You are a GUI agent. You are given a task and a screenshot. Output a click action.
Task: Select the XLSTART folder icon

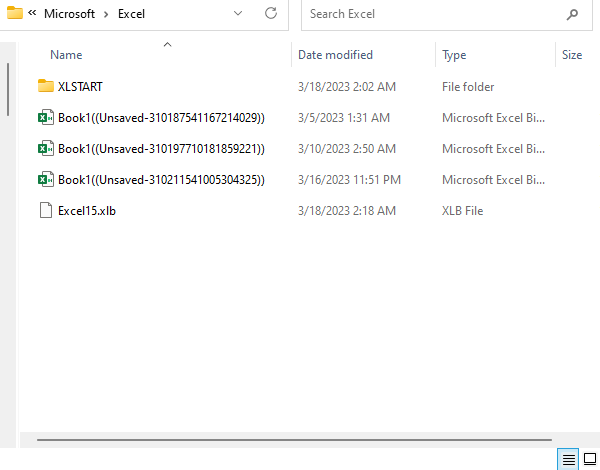point(46,86)
